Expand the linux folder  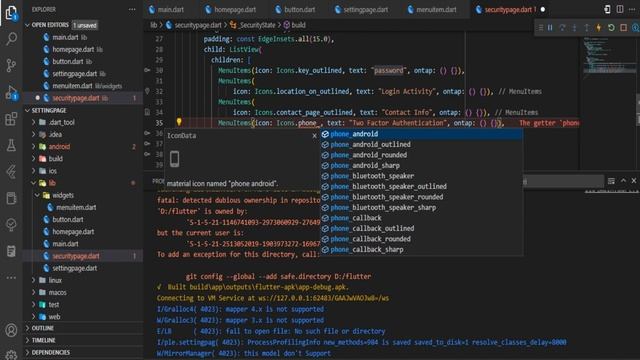coord(34,280)
